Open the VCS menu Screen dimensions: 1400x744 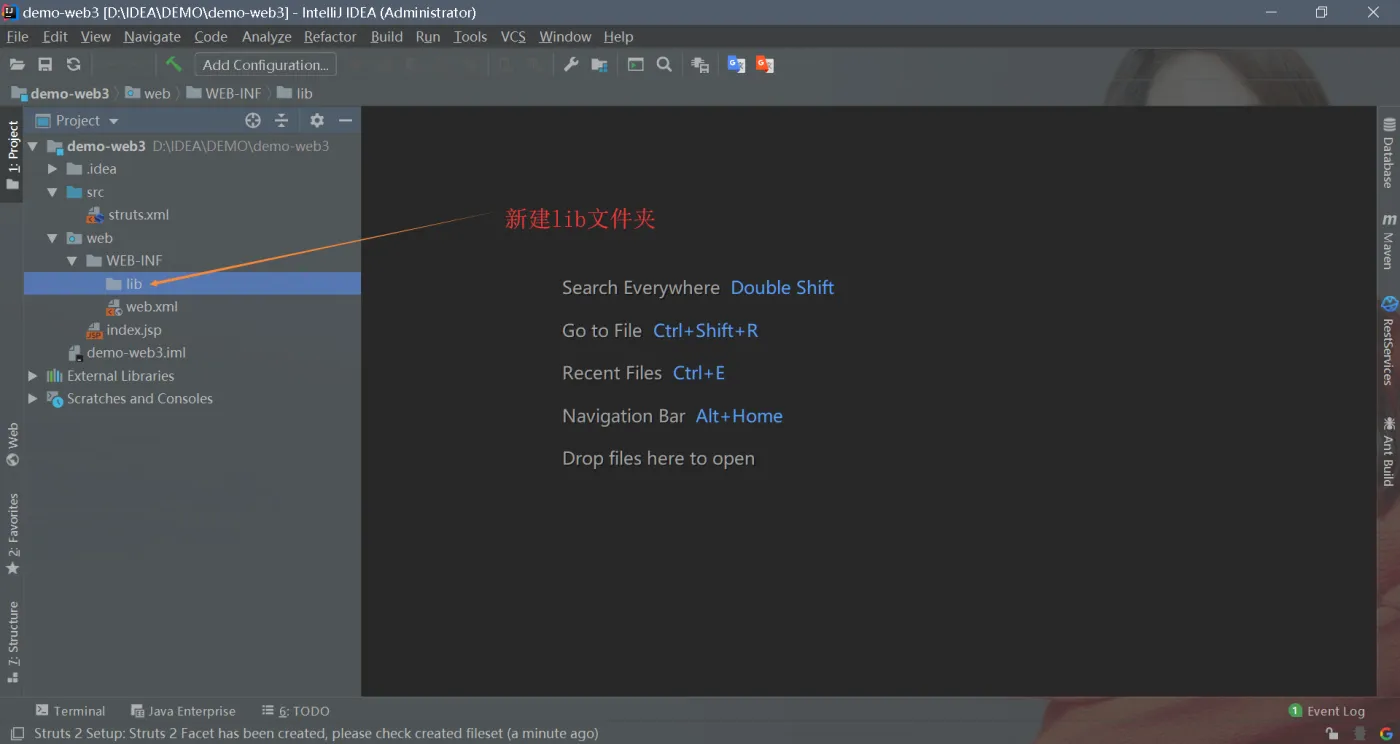coord(513,36)
